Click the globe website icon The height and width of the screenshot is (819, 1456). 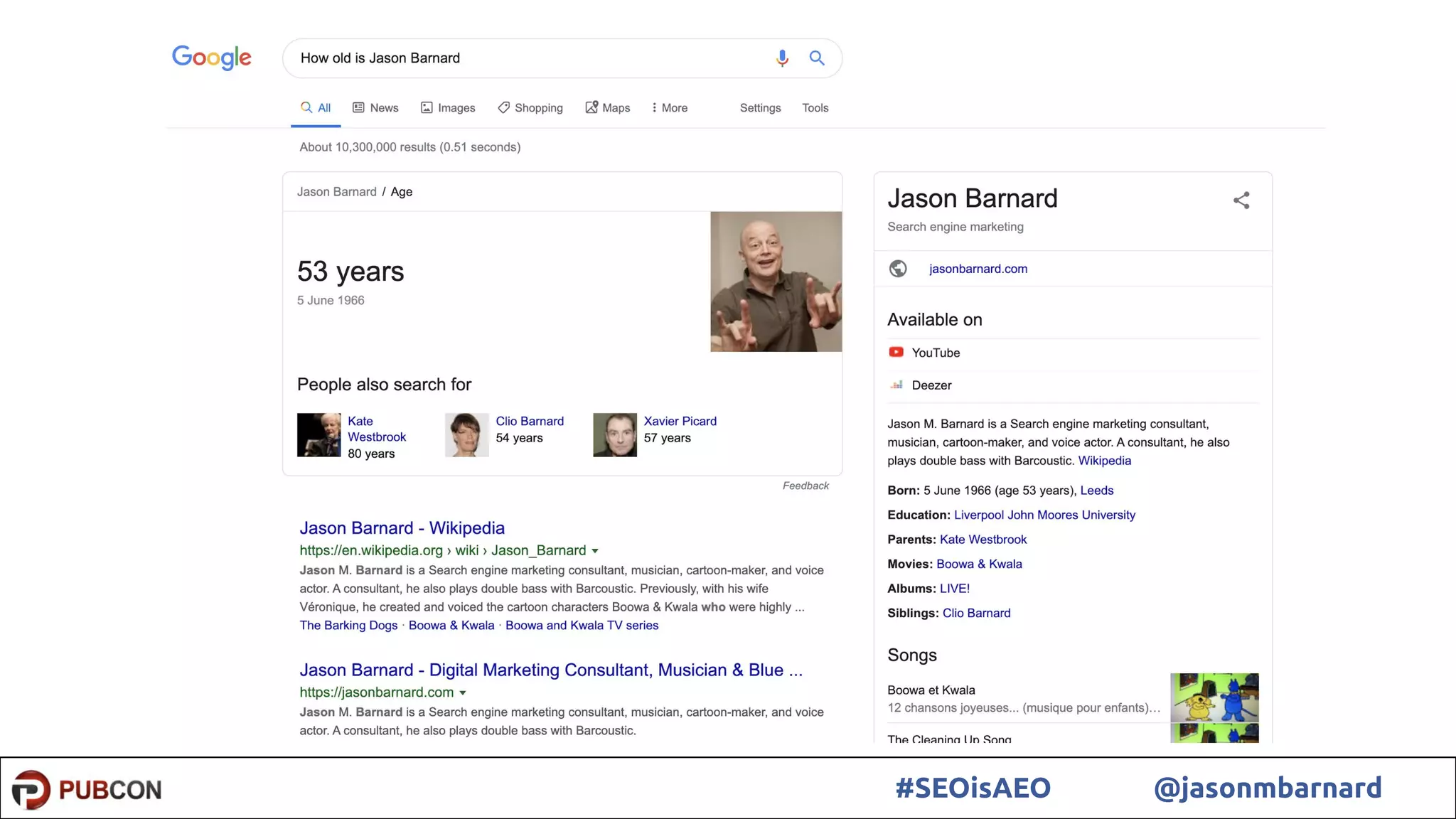tap(898, 269)
